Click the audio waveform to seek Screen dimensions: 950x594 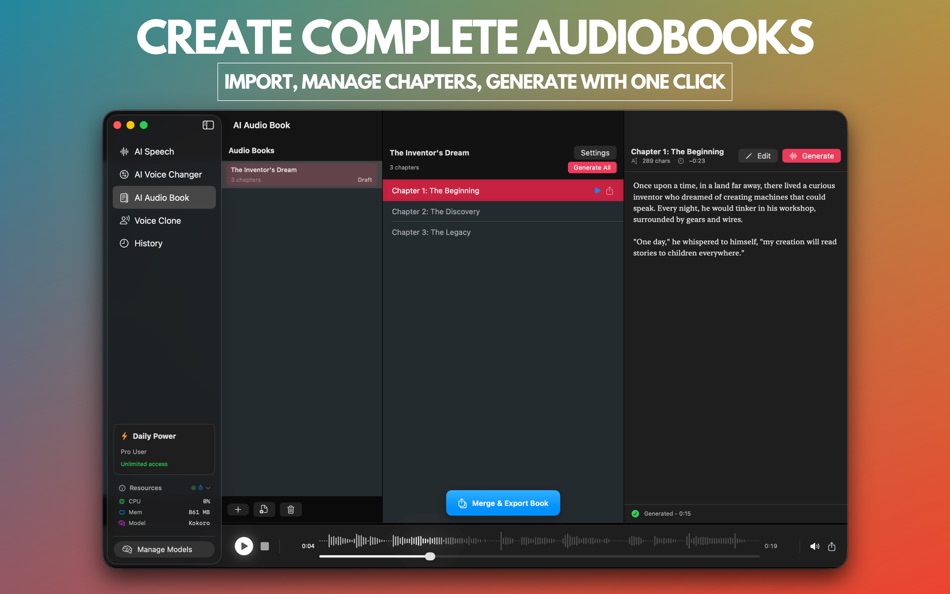(x=539, y=541)
